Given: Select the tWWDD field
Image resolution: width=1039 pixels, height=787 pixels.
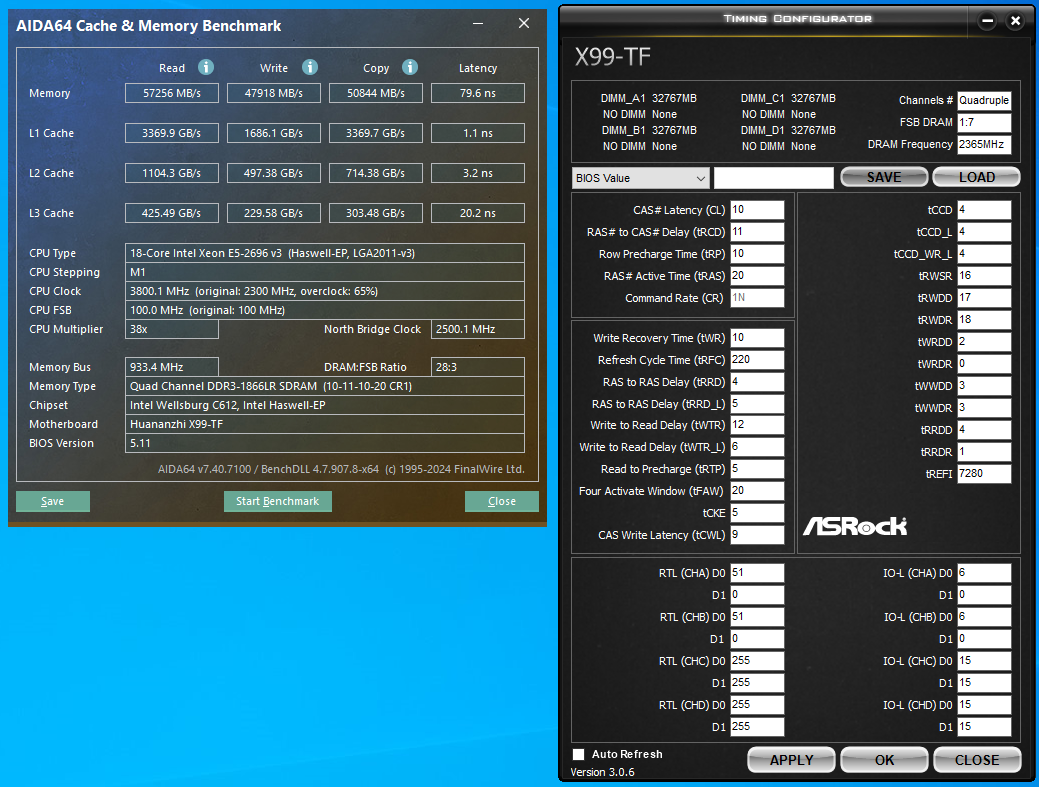Looking at the screenshot, I should click(985, 386).
